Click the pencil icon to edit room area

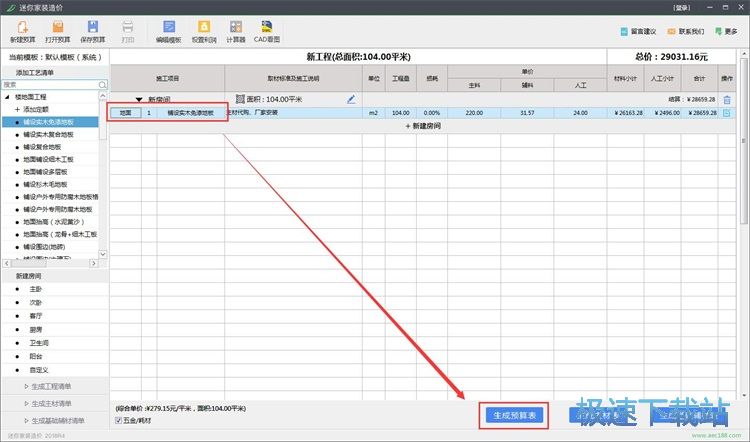tap(351, 99)
